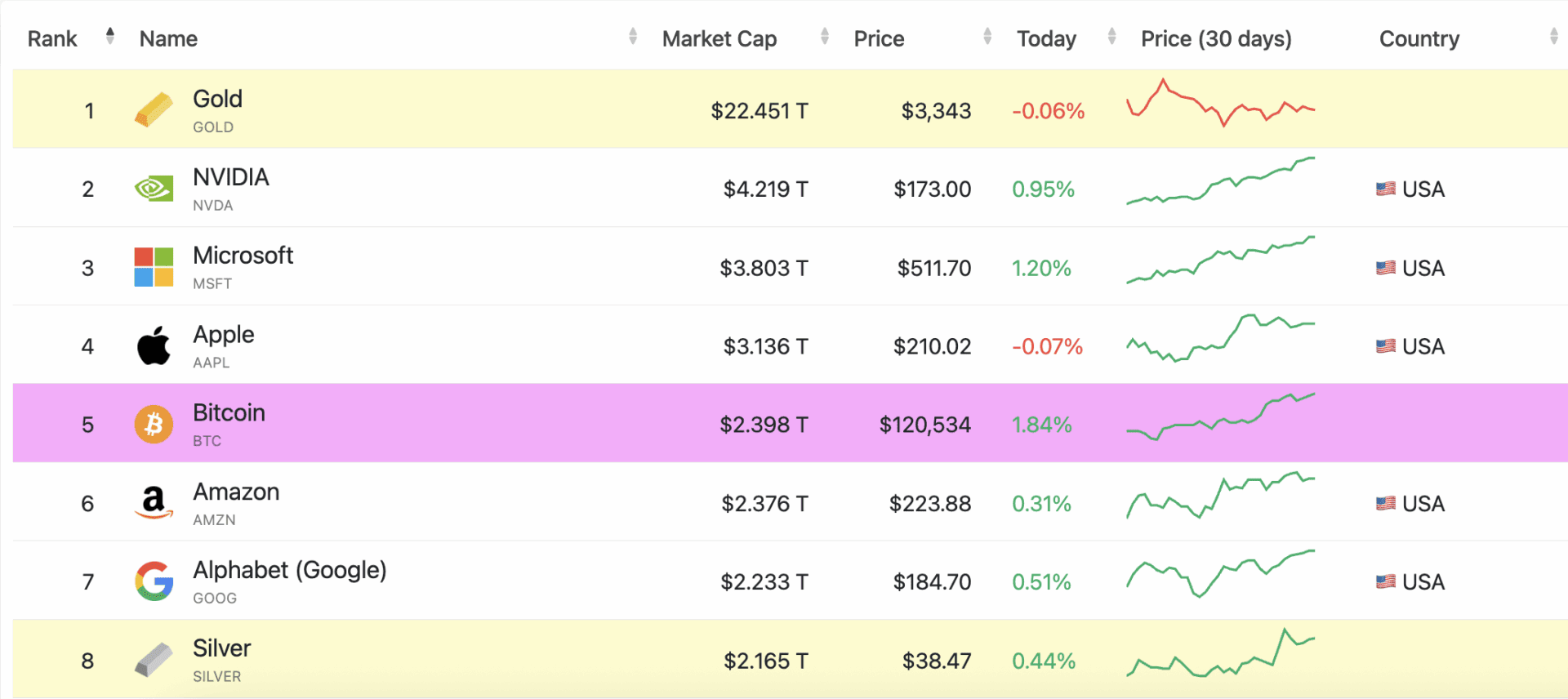
Task: Click the USA flag in Microsoft row
Action: (1385, 268)
